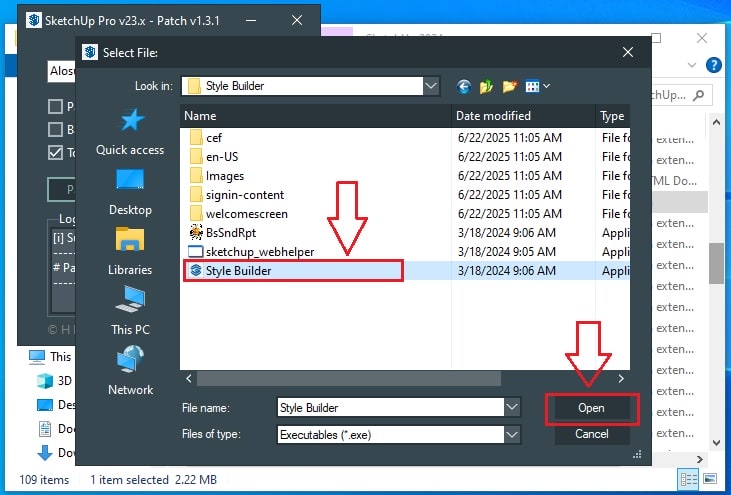Expand the Look in folder dropdown
731x495 pixels.
tap(431, 86)
